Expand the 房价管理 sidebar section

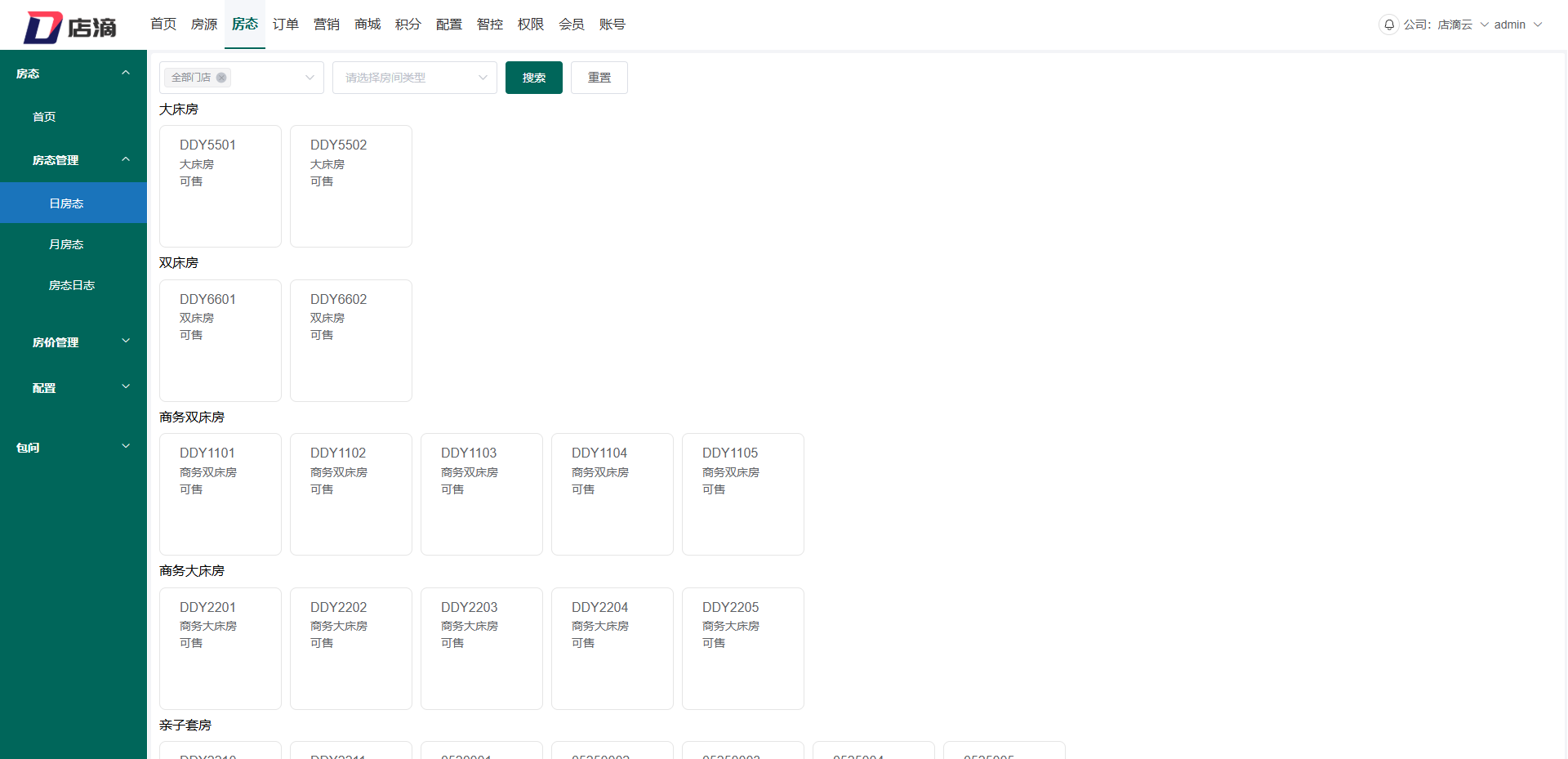(x=73, y=342)
